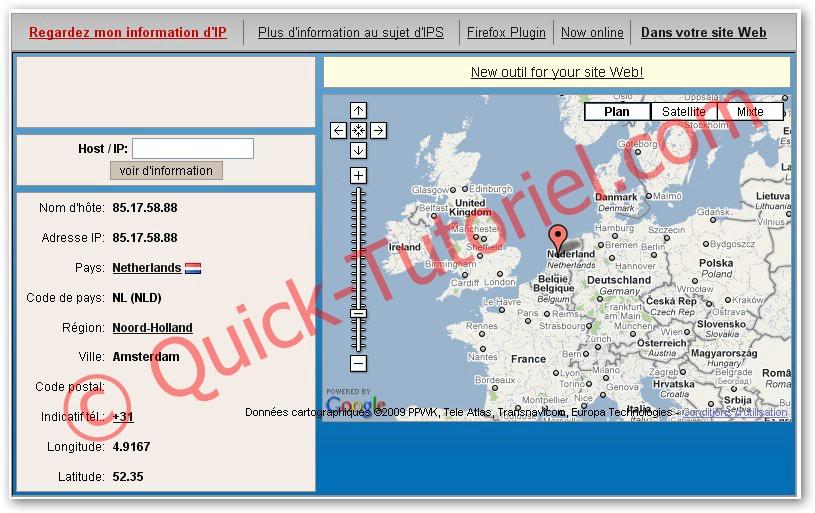Click the latitude value 52.35

coord(128,477)
